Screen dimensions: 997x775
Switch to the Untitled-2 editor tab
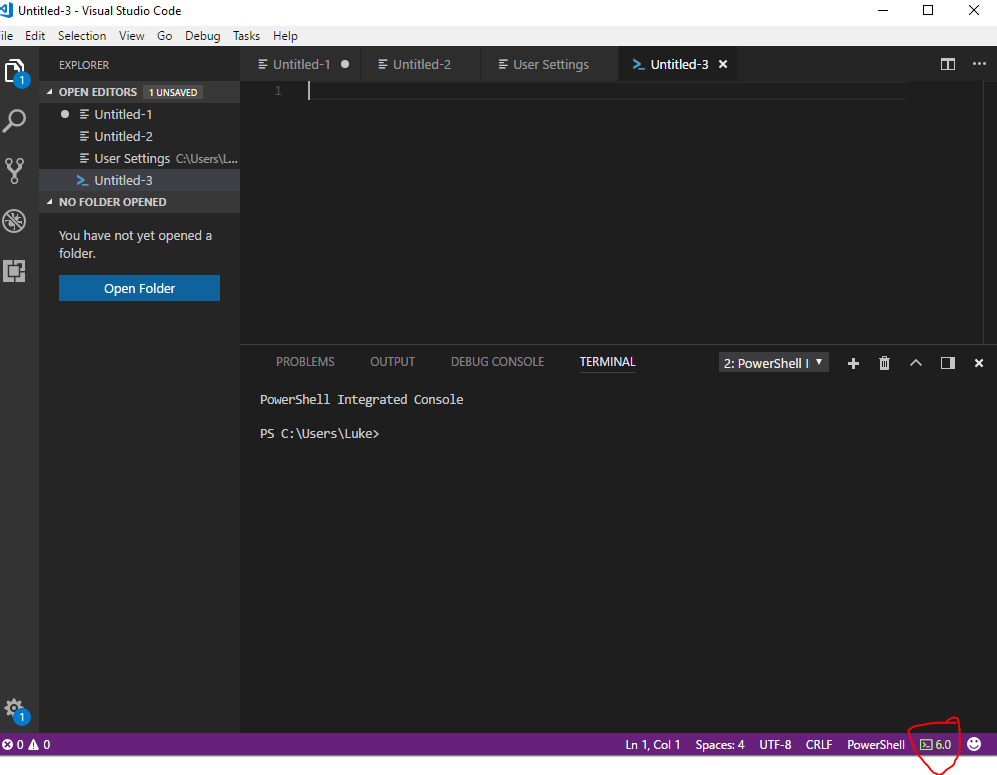420,64
